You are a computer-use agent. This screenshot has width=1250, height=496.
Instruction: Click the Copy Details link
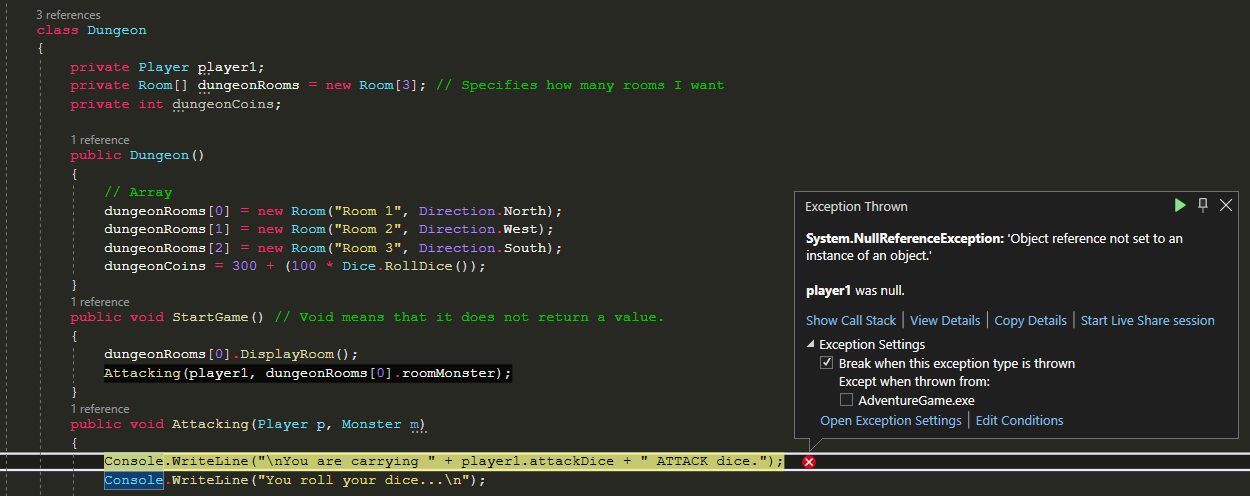click(x=1030, y=320)
